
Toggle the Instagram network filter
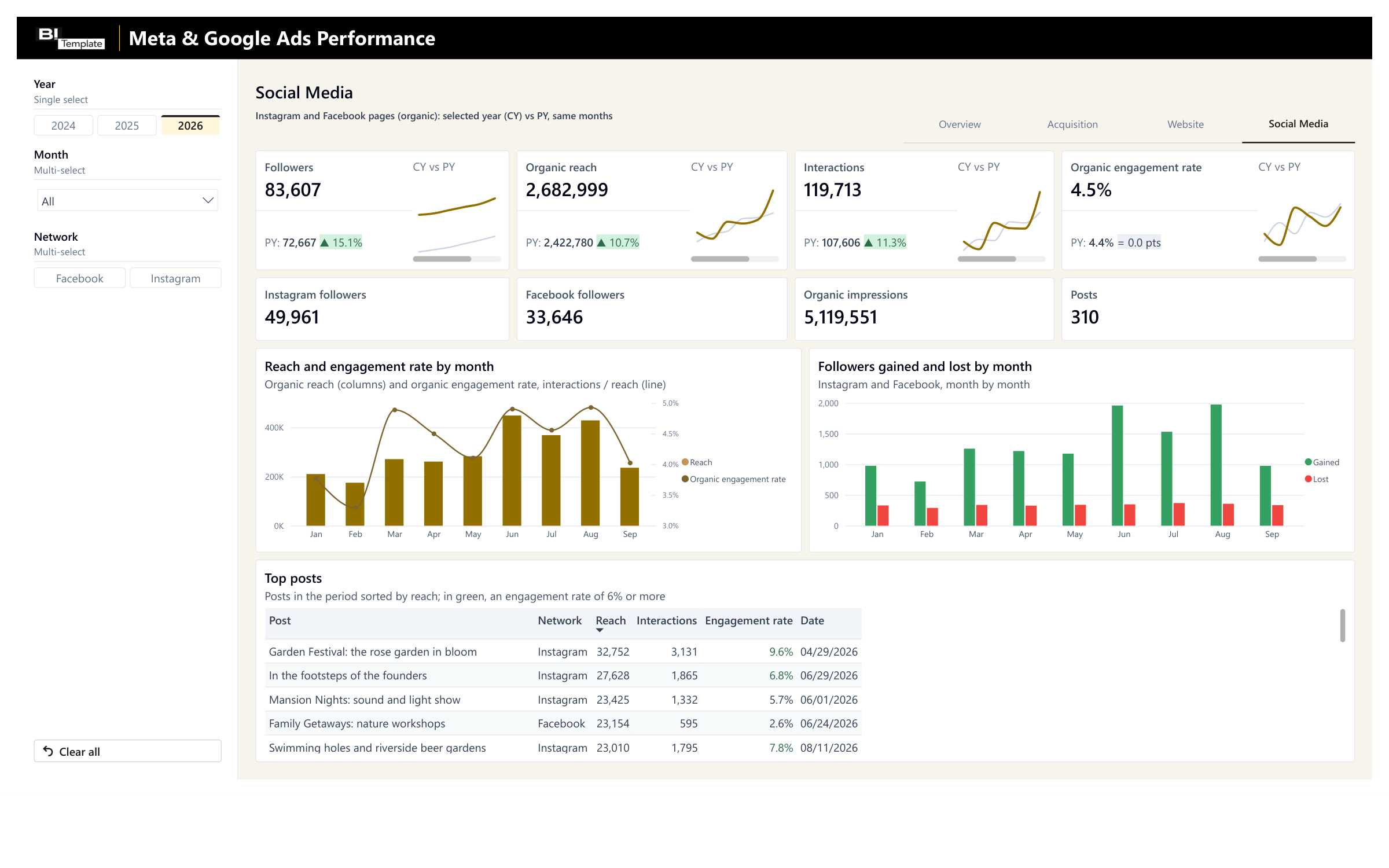coord(175,278)
